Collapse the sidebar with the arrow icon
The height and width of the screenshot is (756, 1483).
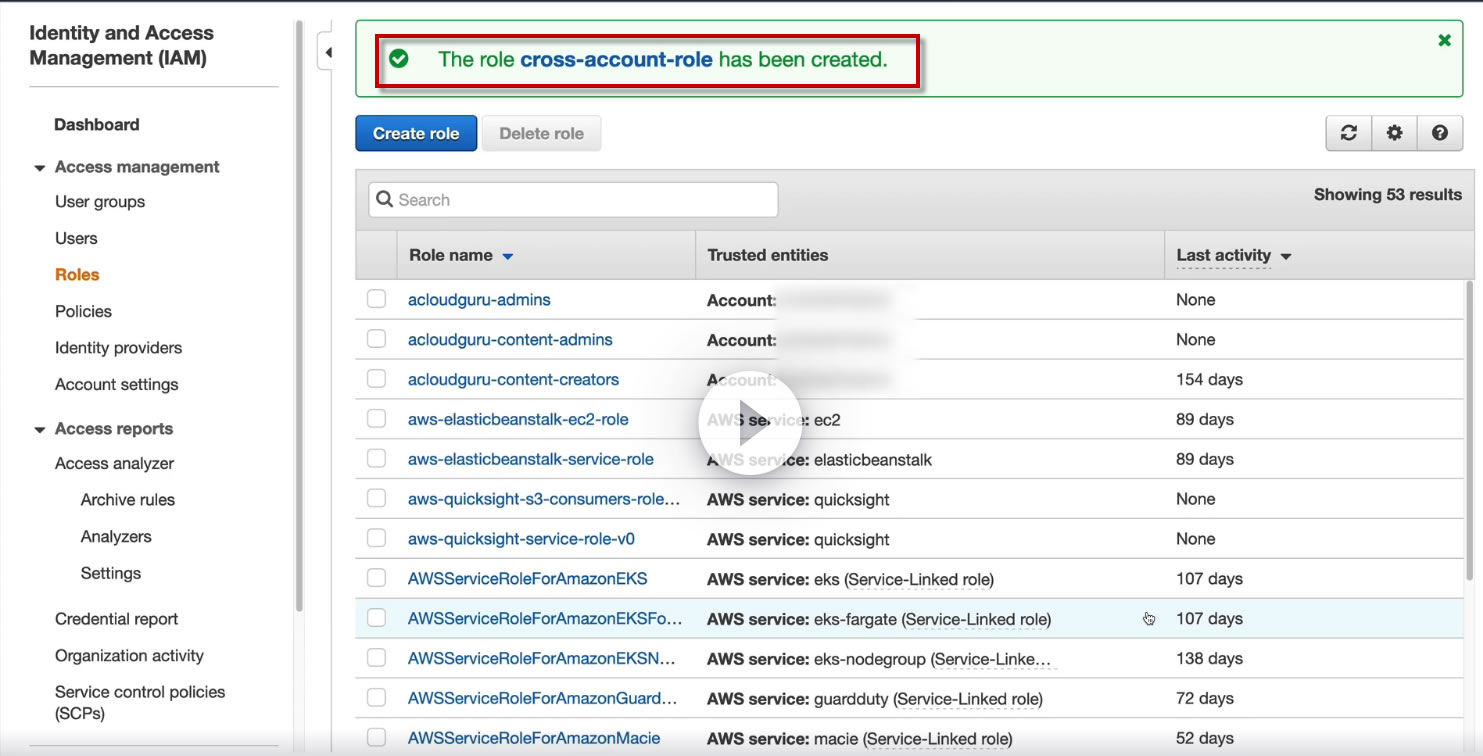pos(327,52)
